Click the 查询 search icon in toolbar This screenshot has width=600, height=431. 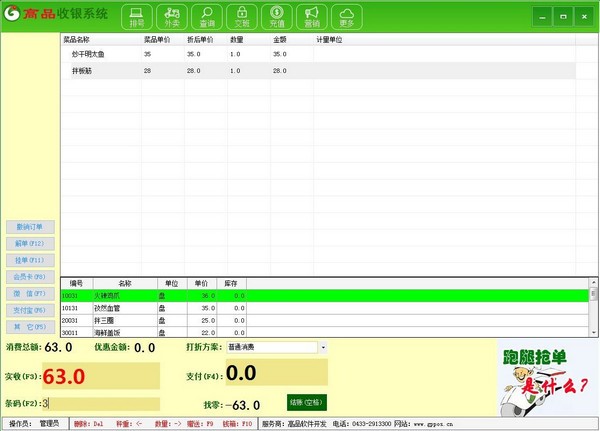tap(206, 16)
